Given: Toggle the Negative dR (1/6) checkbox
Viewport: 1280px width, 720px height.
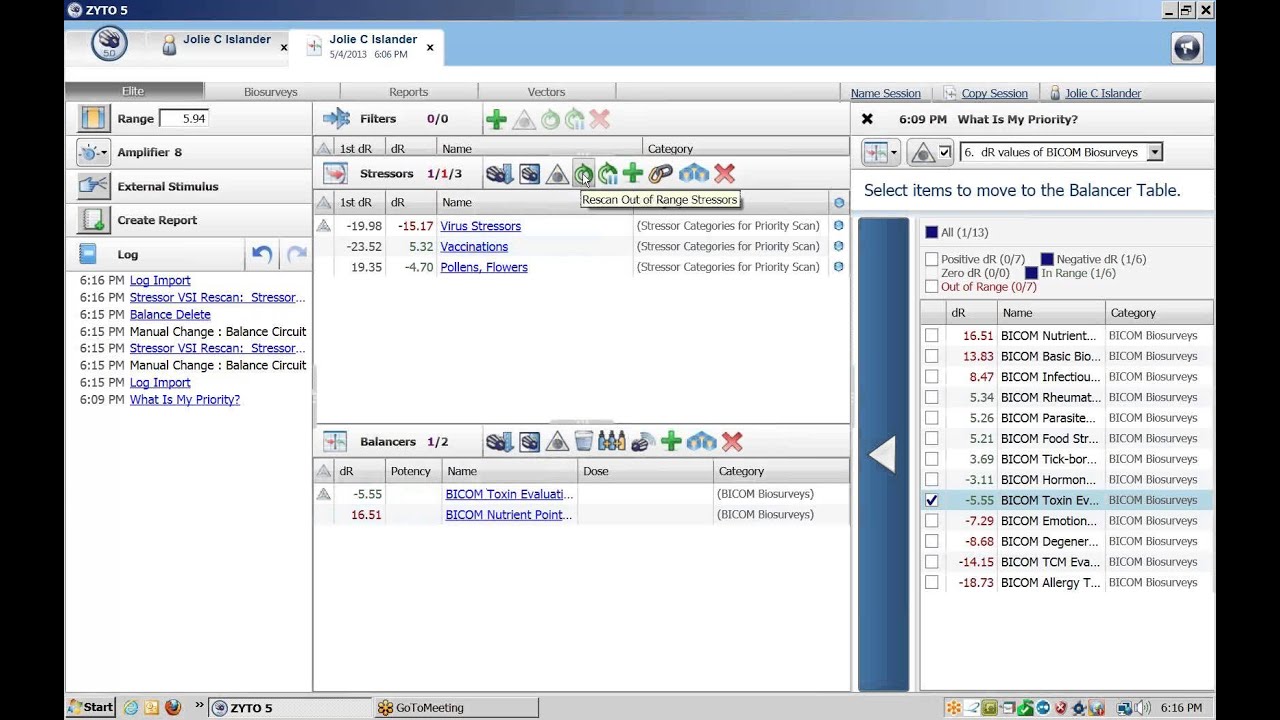Looking at the screenshot, I should (1047, 259).
